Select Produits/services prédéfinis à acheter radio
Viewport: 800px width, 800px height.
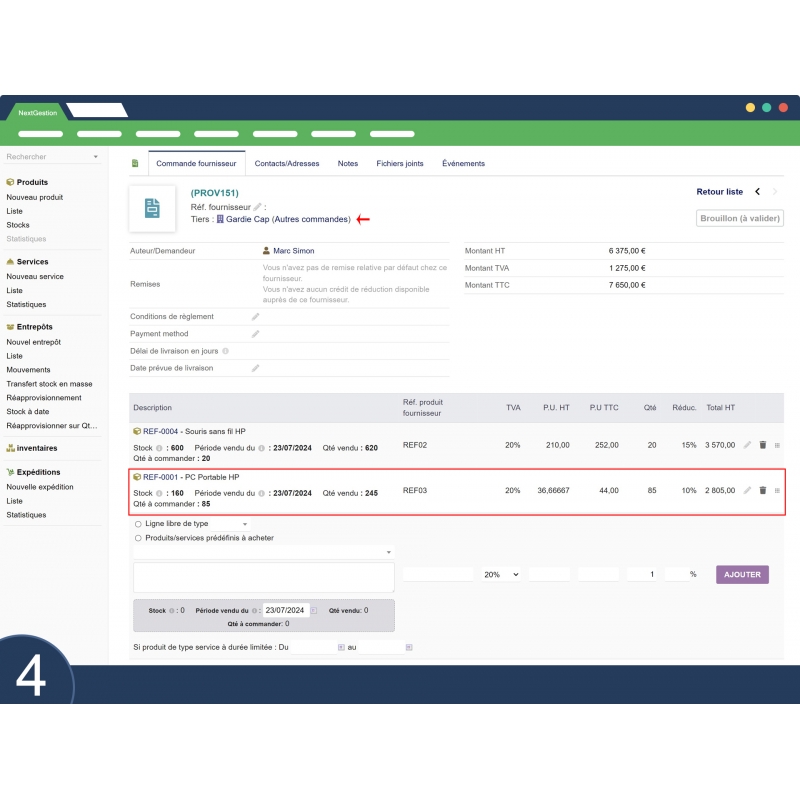point(138,538)
